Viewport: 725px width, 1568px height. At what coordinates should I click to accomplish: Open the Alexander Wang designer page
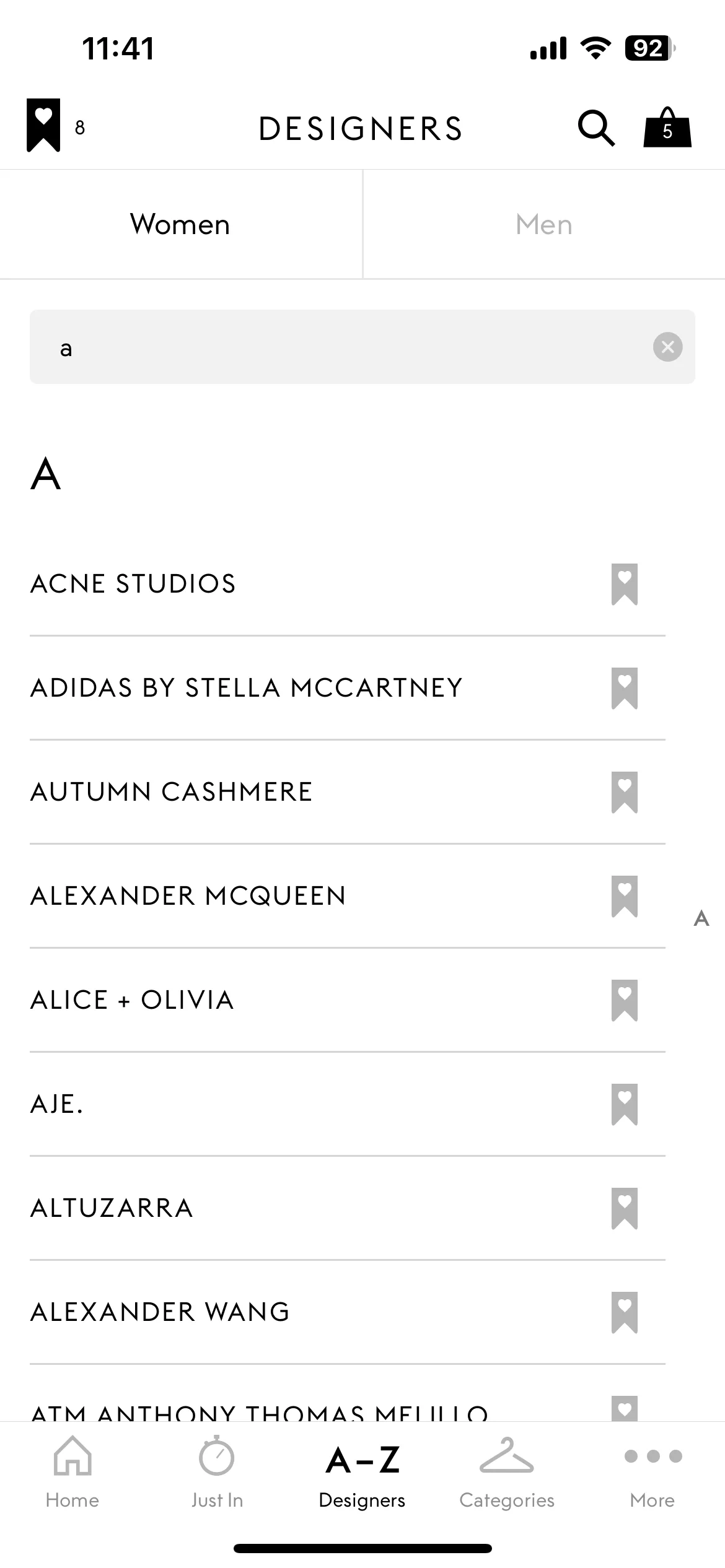pos(160,1312)
